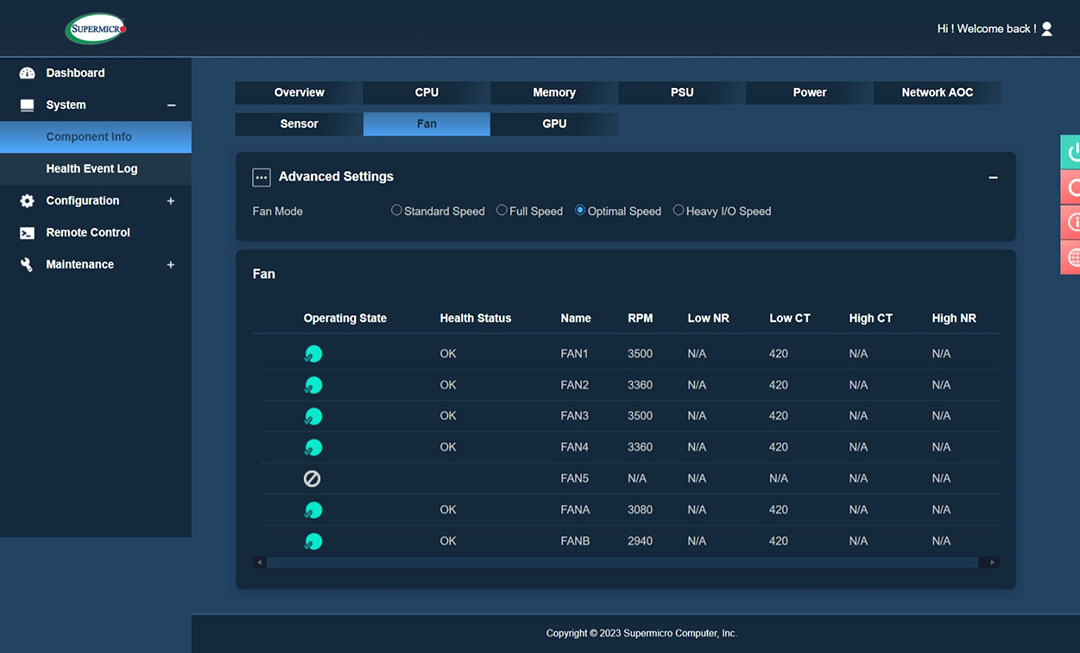Viewport: 1080px width, 653px height.
Task: Open Health Event Log
Action: [96, 169]
